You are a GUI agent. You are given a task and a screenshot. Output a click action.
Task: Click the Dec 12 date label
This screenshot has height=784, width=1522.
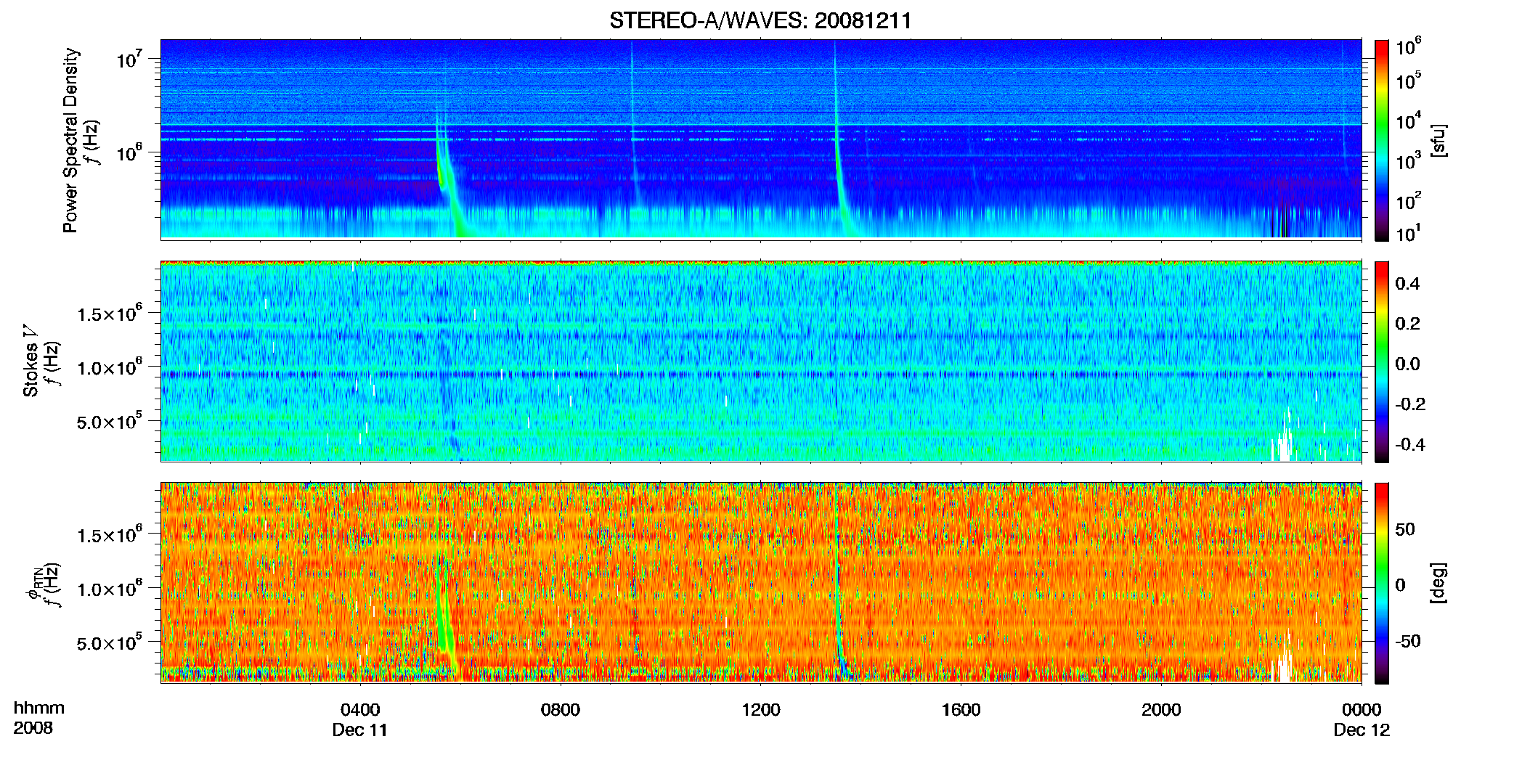[1362, 730]
